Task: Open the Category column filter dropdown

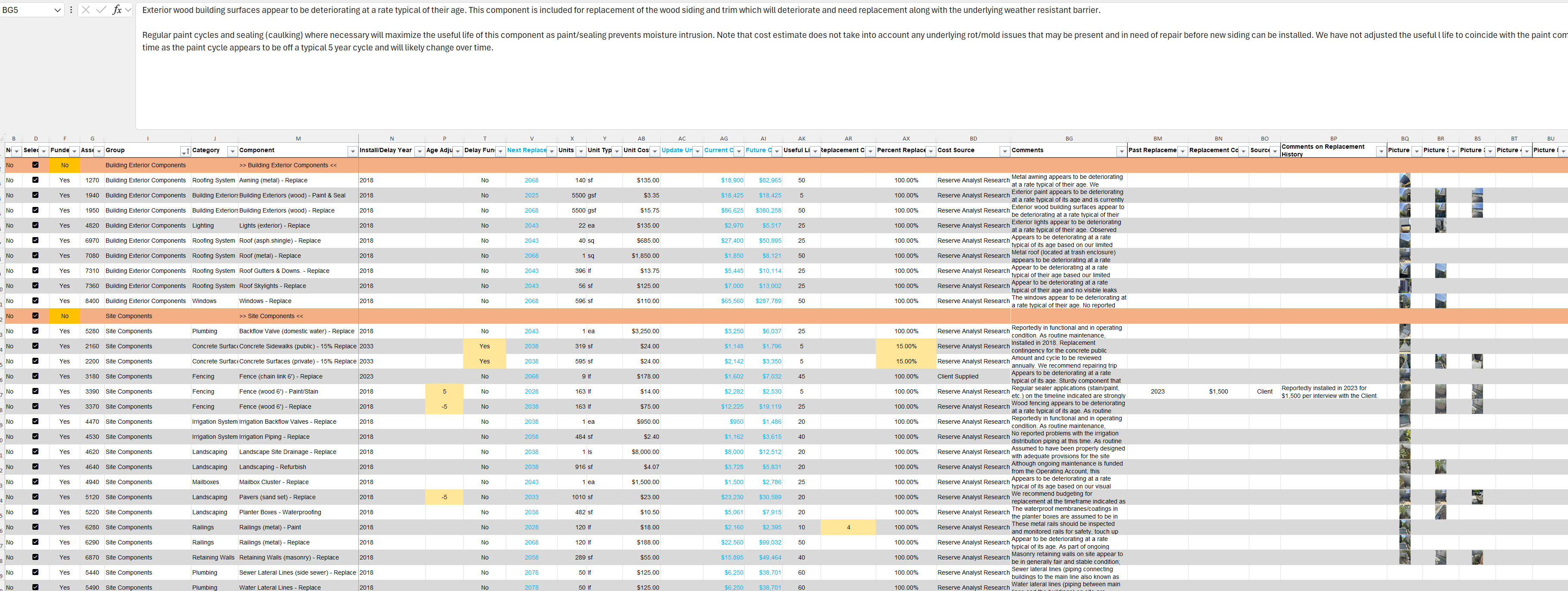Action: tap(232, 151)
